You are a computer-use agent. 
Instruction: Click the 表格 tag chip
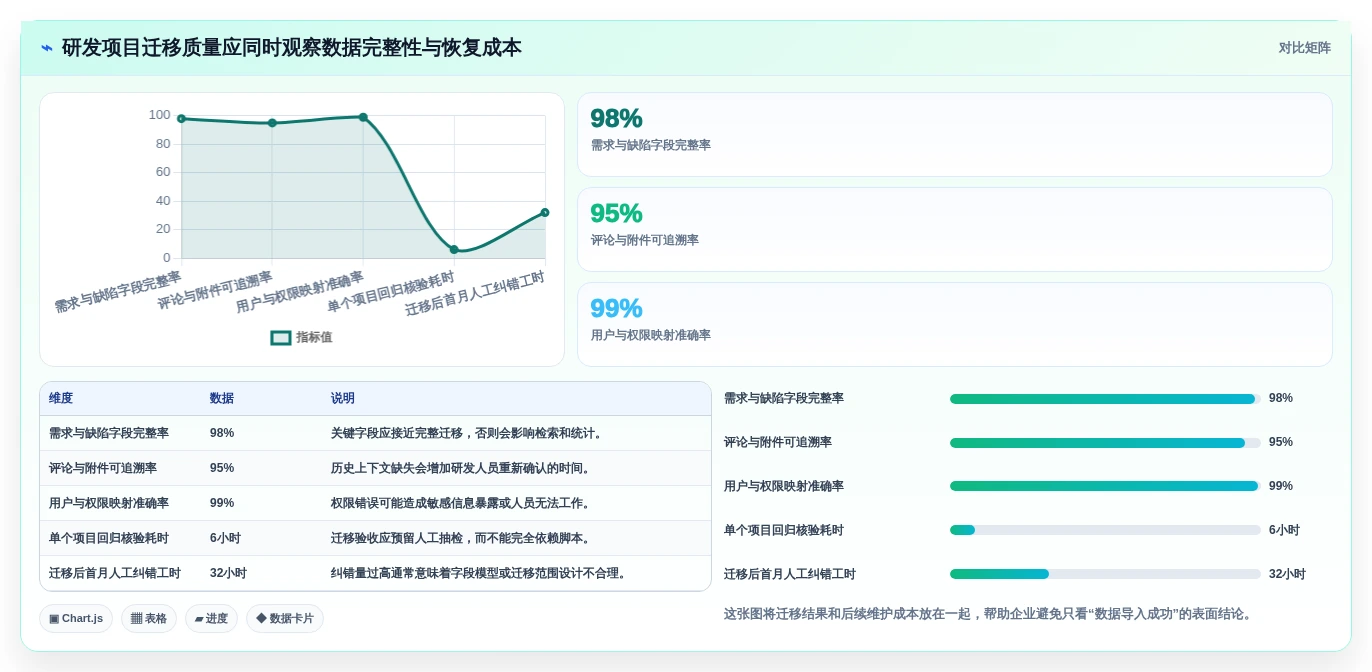pos(149,619)
